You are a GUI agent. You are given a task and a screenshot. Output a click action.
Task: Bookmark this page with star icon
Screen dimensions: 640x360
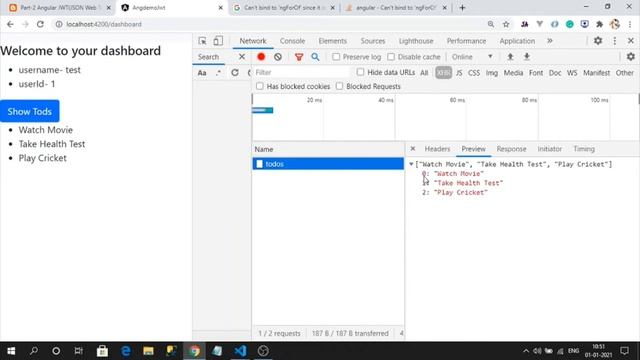point(506,24)
